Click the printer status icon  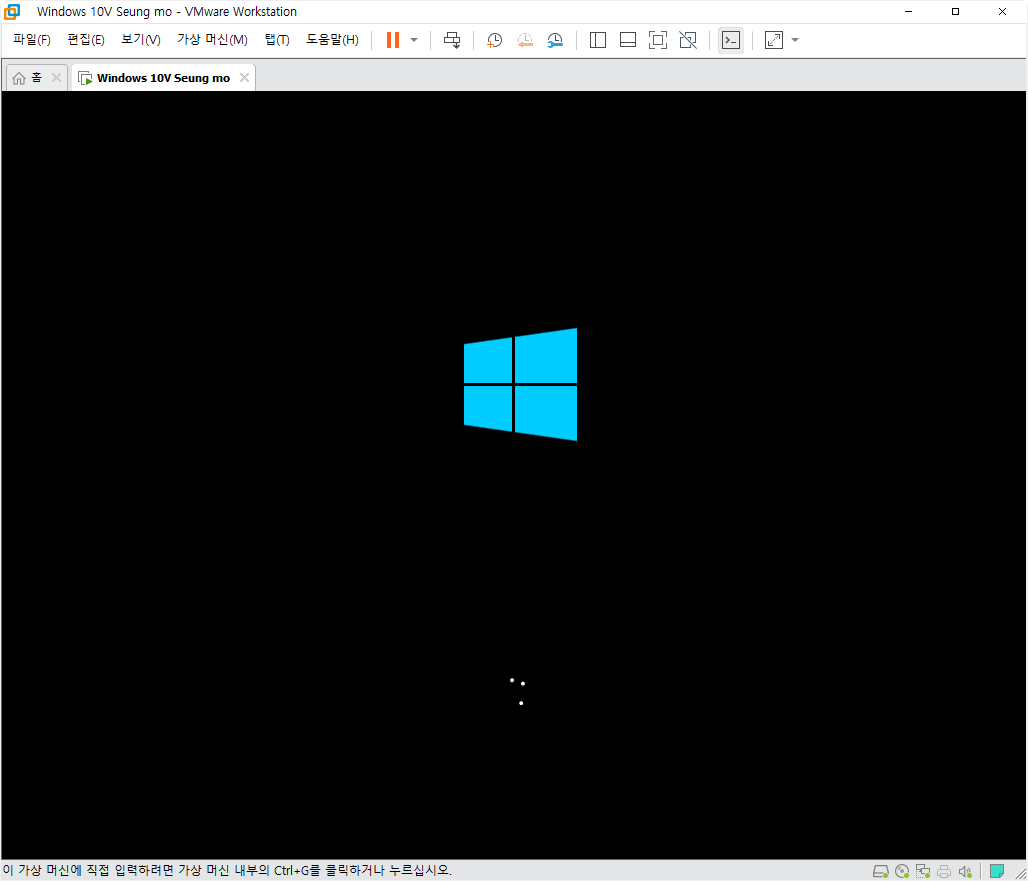point(944,871)
